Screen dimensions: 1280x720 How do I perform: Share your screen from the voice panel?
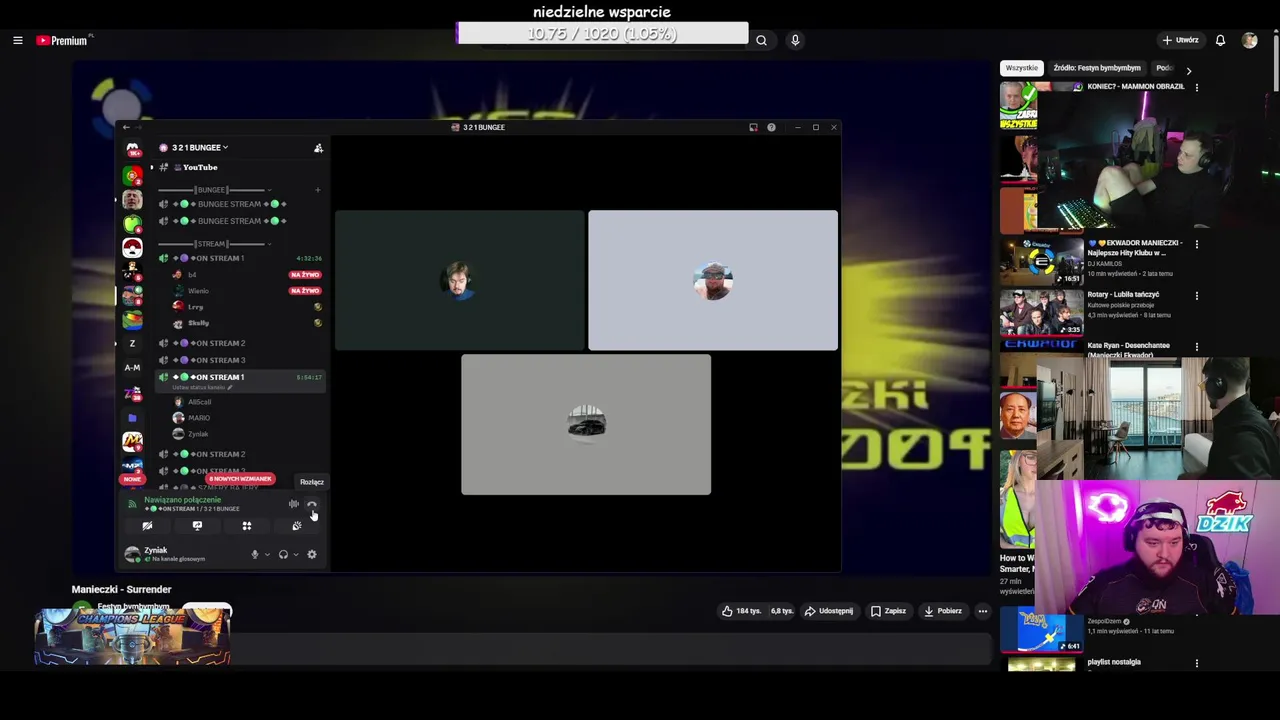click(197, 526)
